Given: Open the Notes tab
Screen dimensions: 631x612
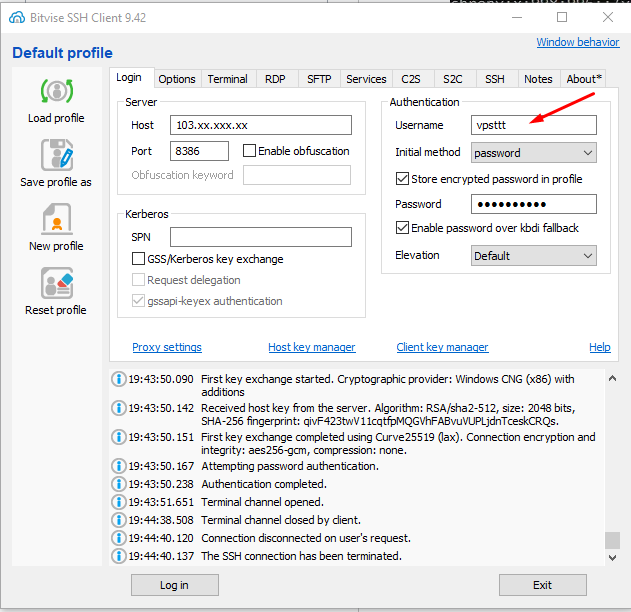Looking at the screenshot, I should coord(538,79).
